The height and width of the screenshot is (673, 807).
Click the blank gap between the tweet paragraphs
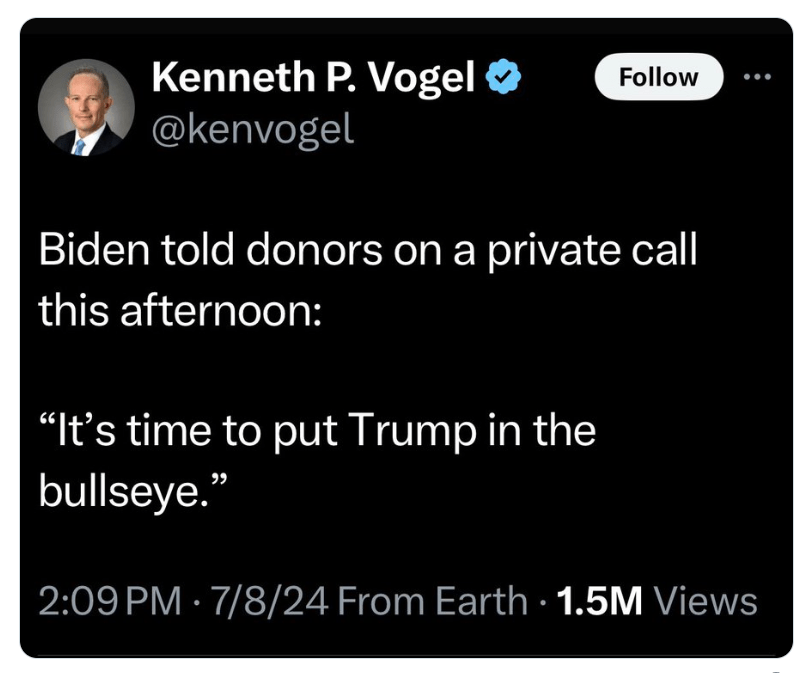pyautogui.click(x=367, y=370)
